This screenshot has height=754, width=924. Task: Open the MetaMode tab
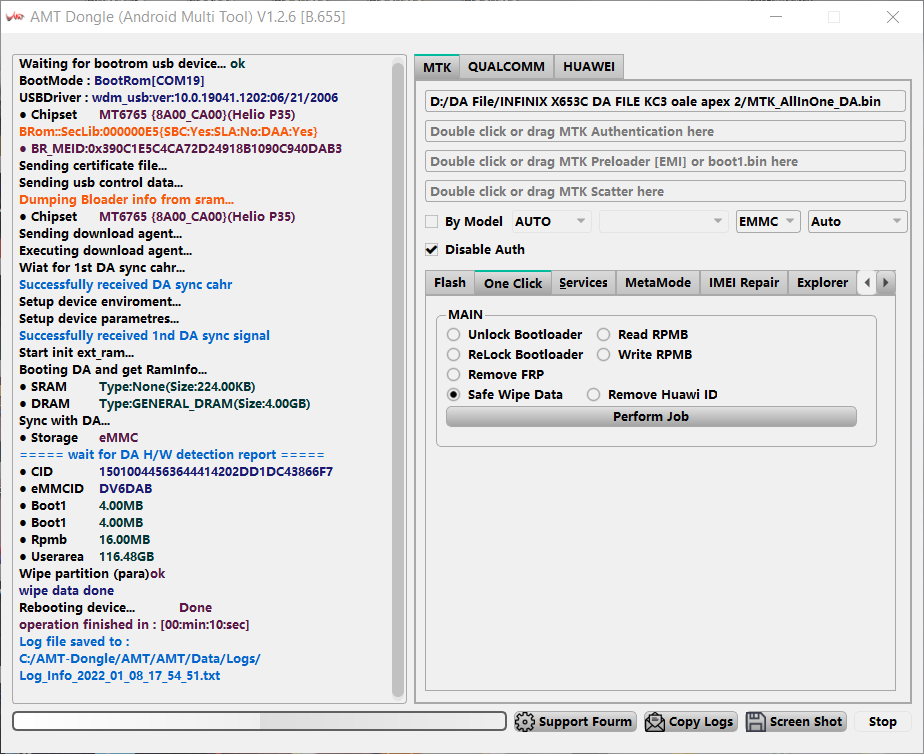pos(658,283)
